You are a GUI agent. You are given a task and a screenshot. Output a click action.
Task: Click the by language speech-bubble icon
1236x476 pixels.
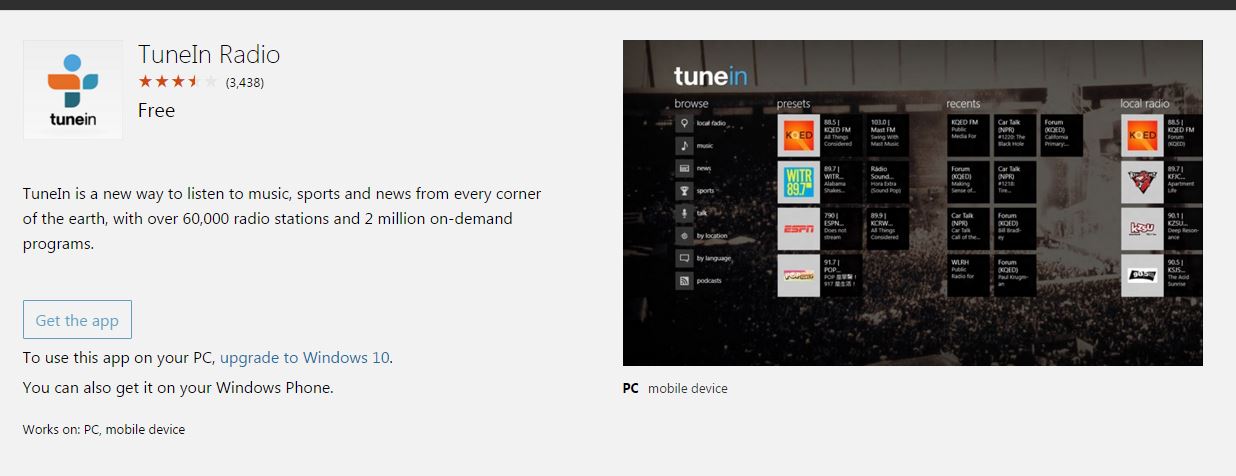[684, 258]
